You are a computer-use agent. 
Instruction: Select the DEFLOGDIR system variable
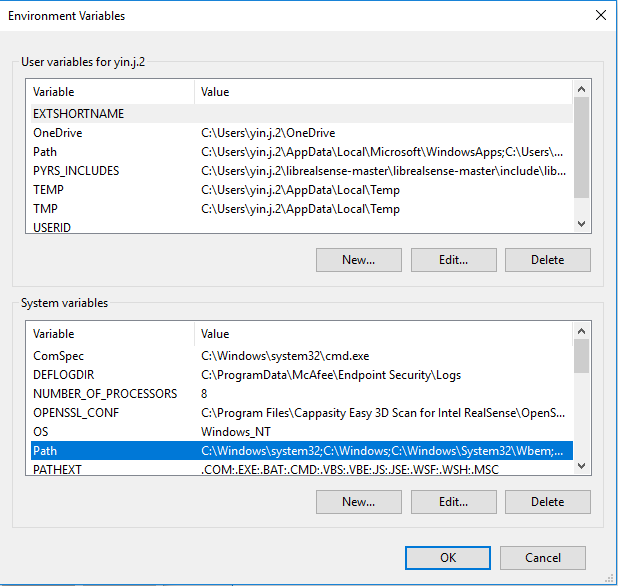[302, 375]
